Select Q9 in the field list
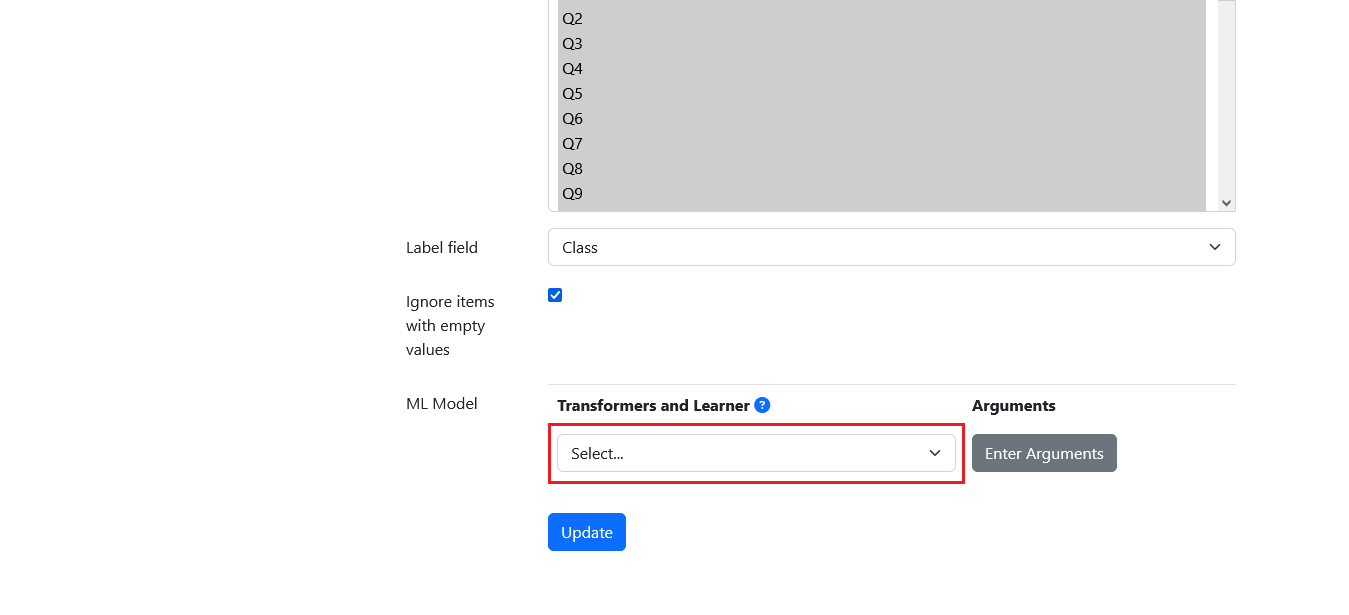This screenshot has width=1349, height=615. [x=882, y=194]
